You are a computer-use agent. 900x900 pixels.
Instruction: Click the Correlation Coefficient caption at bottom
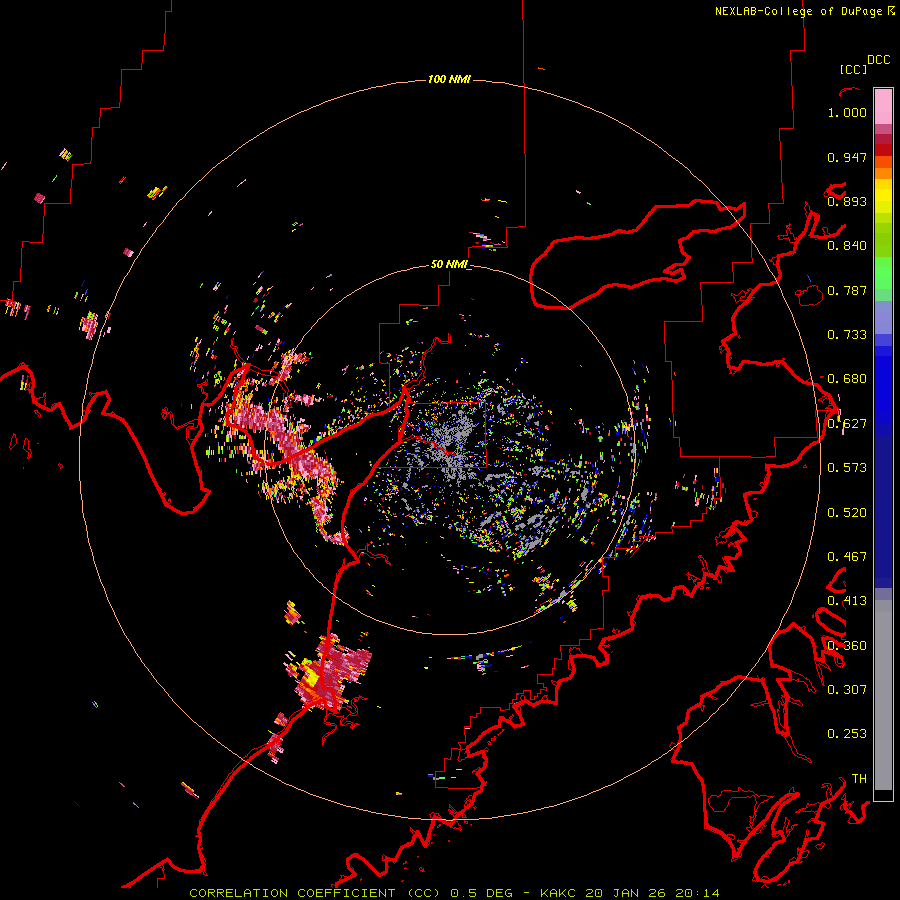click(x=454, y=893)
